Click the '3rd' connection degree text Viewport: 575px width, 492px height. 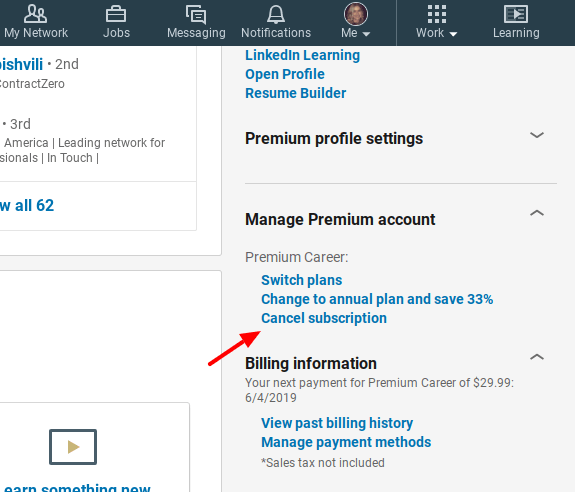(20, 124)
